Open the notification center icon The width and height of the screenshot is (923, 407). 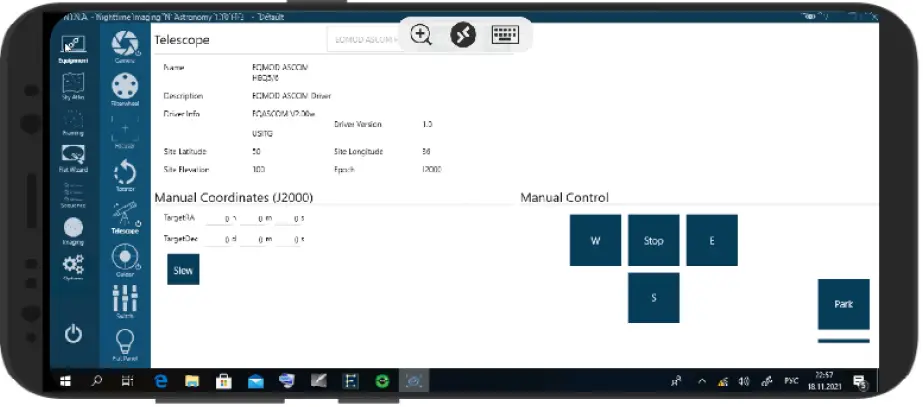click(859, 383)
